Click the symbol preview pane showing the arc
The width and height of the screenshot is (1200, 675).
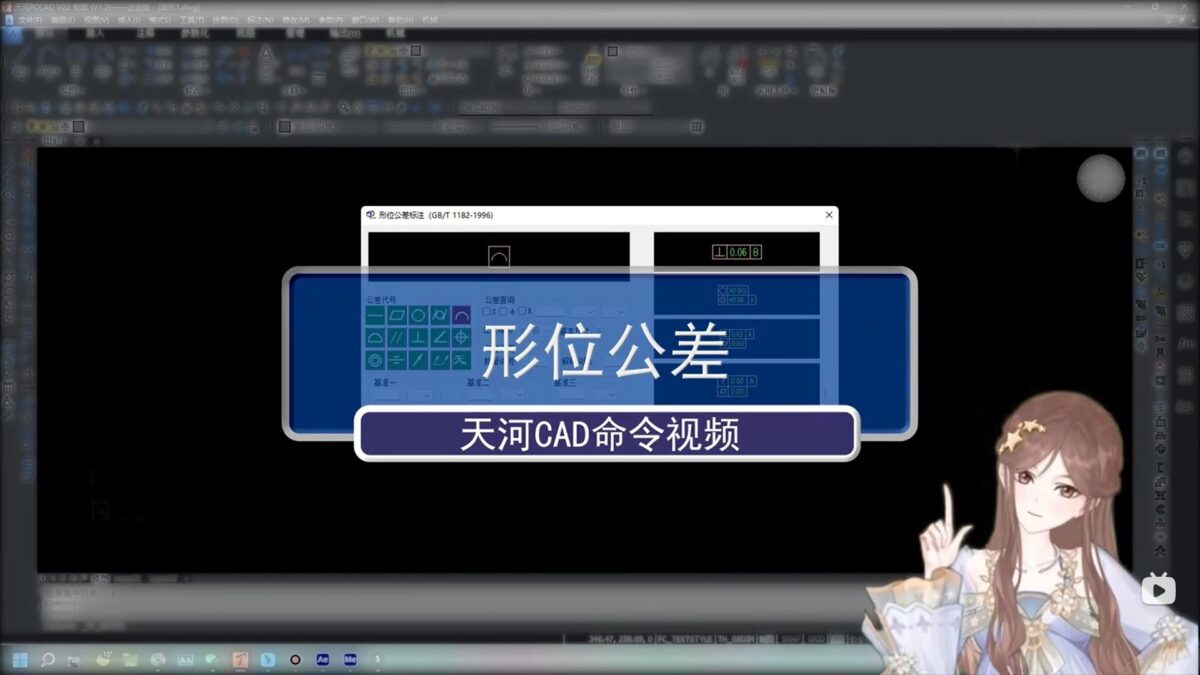click(x=499, y=256)
